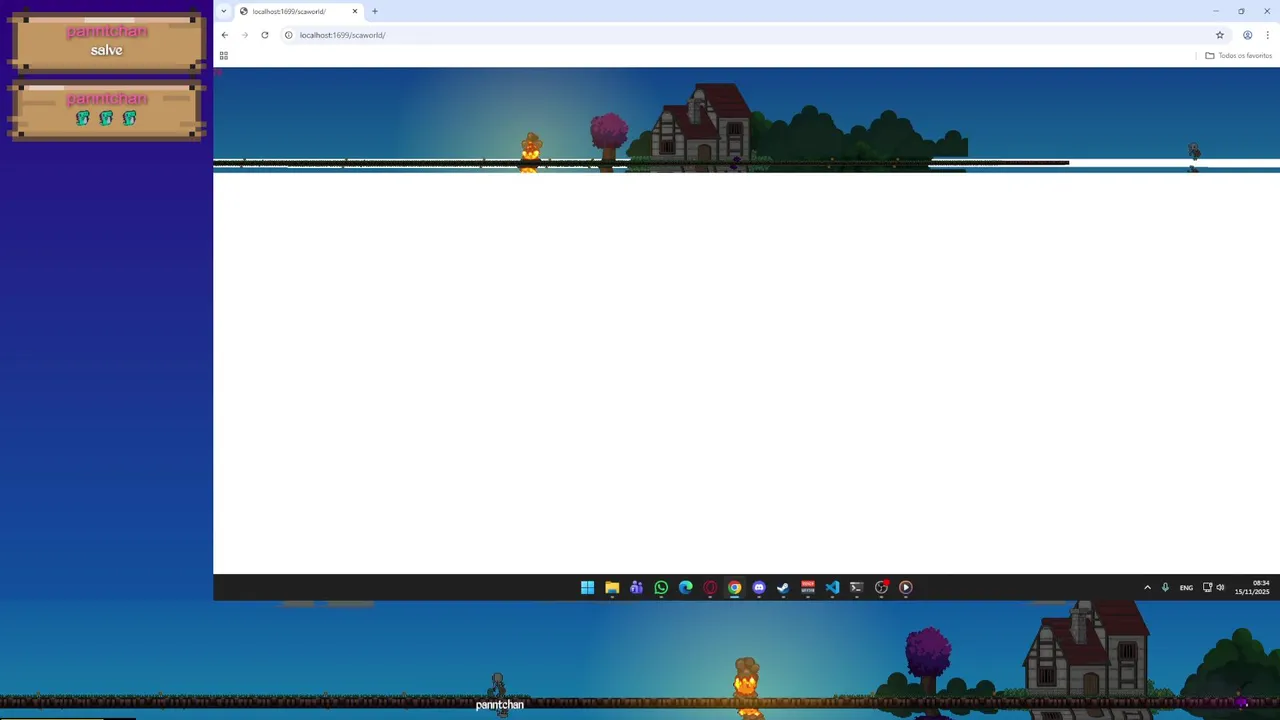View site information icon in the address bar
Image resolution: width=1280 pixels, height=720 pixels.
point(289,35)
